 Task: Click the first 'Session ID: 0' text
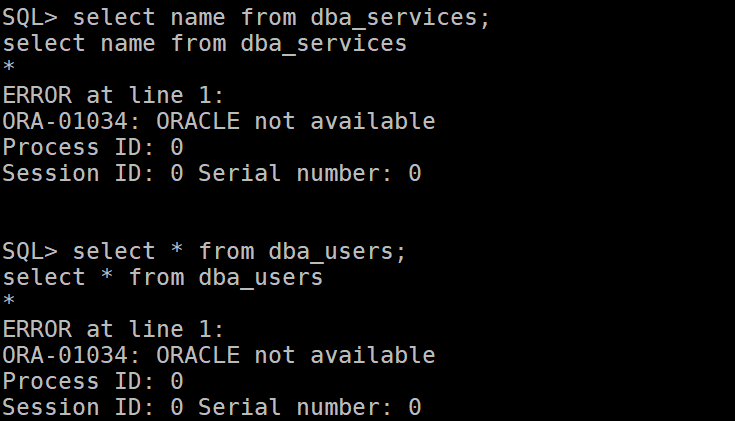[x=92, y=173]
